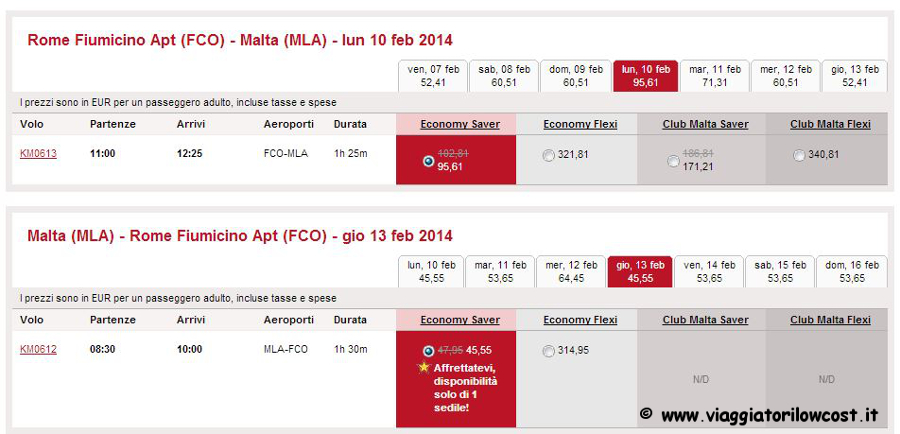
Task: Open outbound Economy Saver fare header link
Action: (460, 125)
